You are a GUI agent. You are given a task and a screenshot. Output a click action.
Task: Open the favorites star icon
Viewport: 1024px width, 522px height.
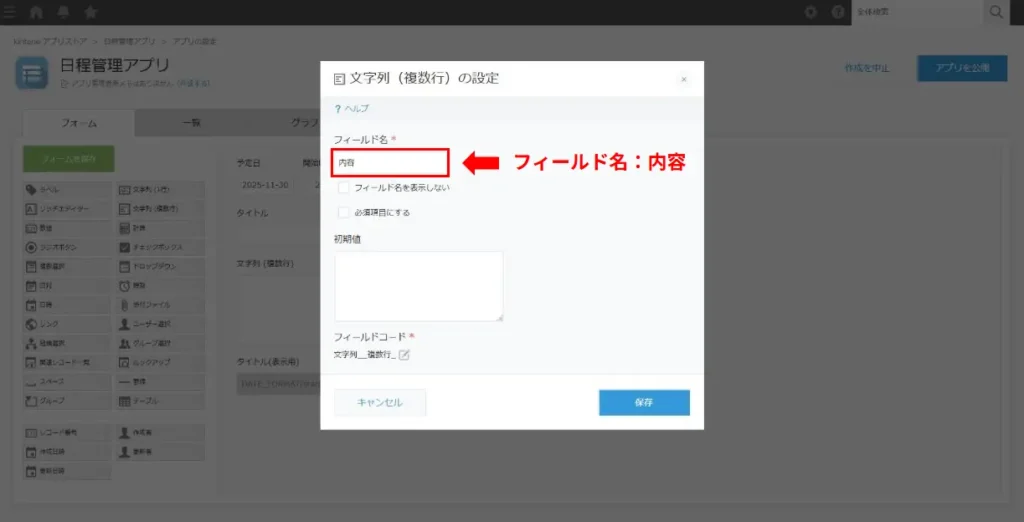click(x=91, y=12)
